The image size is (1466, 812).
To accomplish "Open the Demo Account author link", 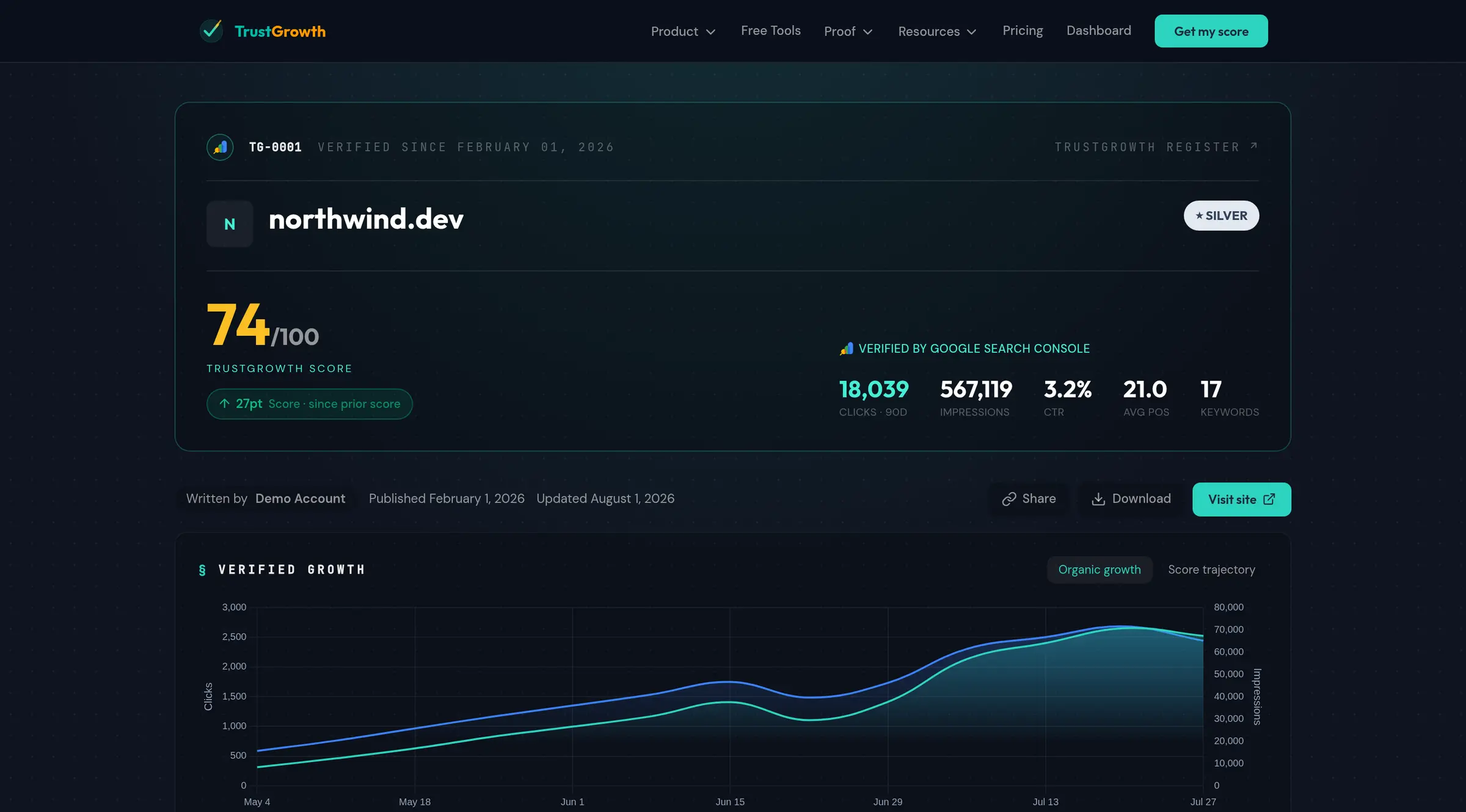I will coord(300,499).
